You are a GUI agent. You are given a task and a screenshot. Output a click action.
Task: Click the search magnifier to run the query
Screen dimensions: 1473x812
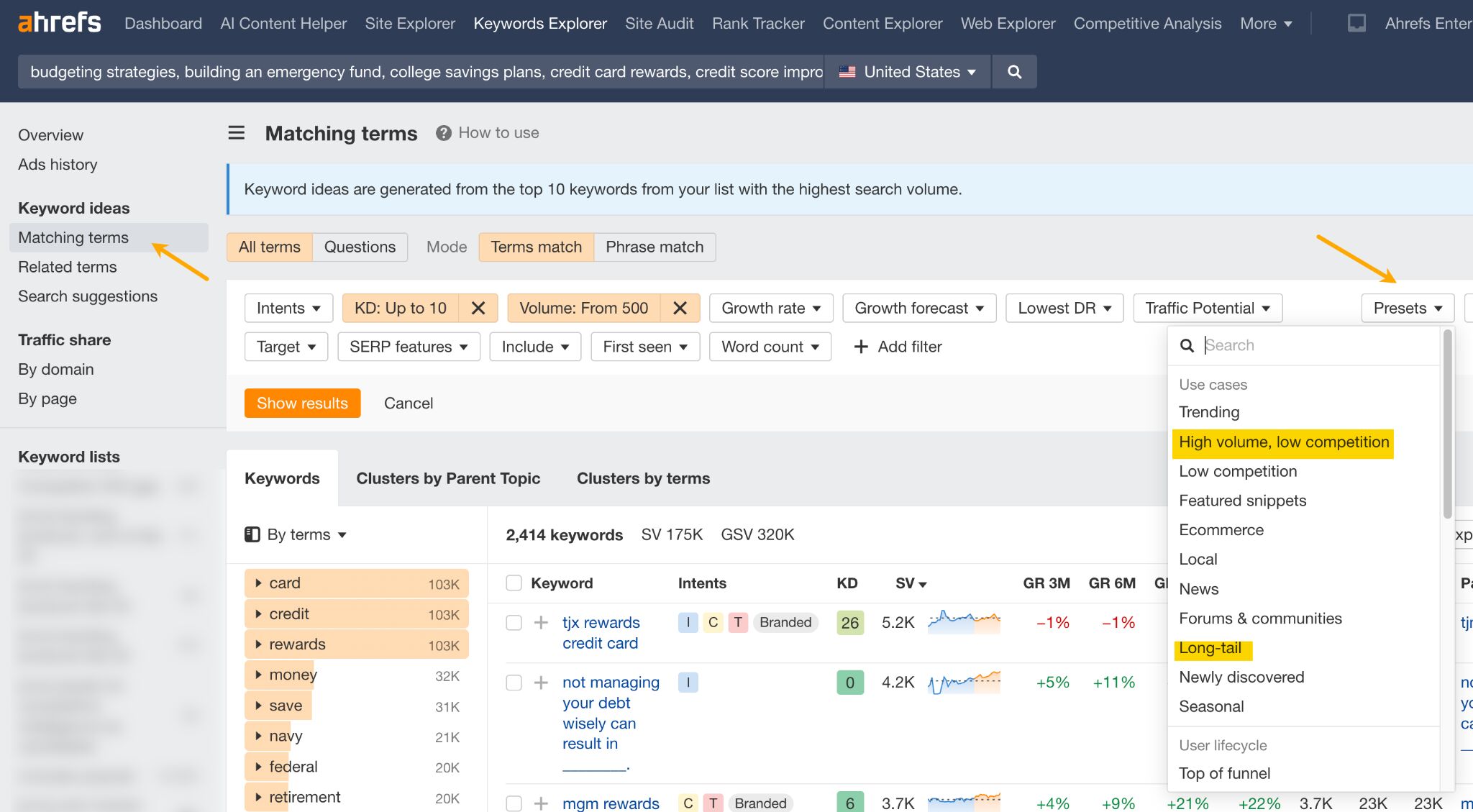coord(1014,71)
